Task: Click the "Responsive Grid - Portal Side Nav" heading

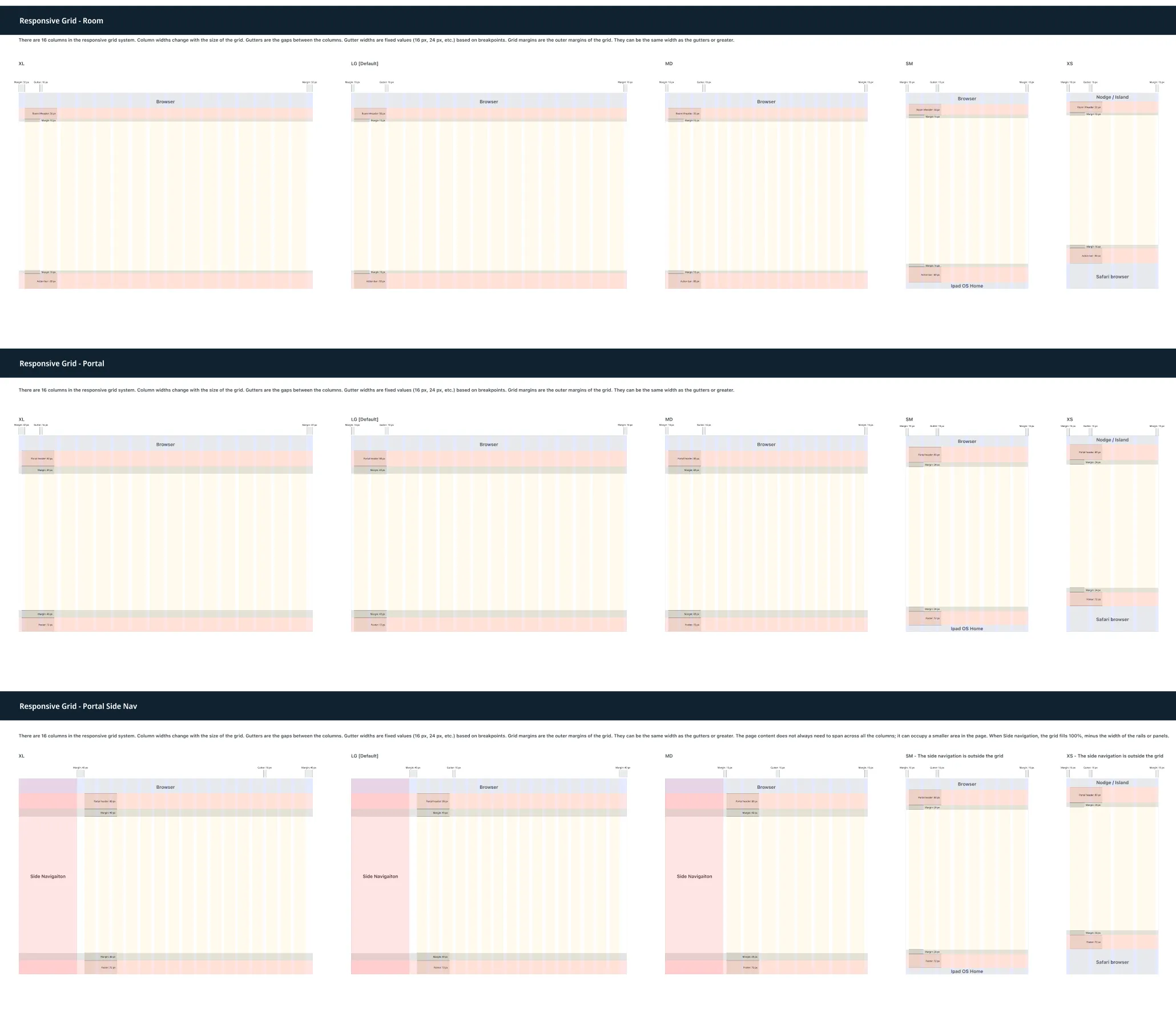Action: point(78,706)
